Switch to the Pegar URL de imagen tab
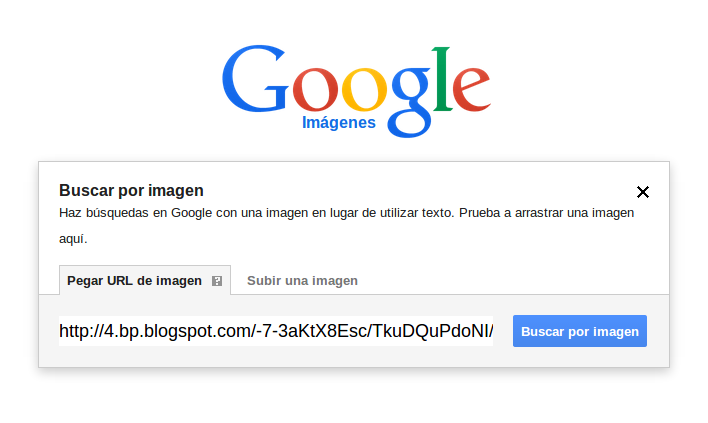Screen dimensions: 708x423 click(x=144, y=280)
